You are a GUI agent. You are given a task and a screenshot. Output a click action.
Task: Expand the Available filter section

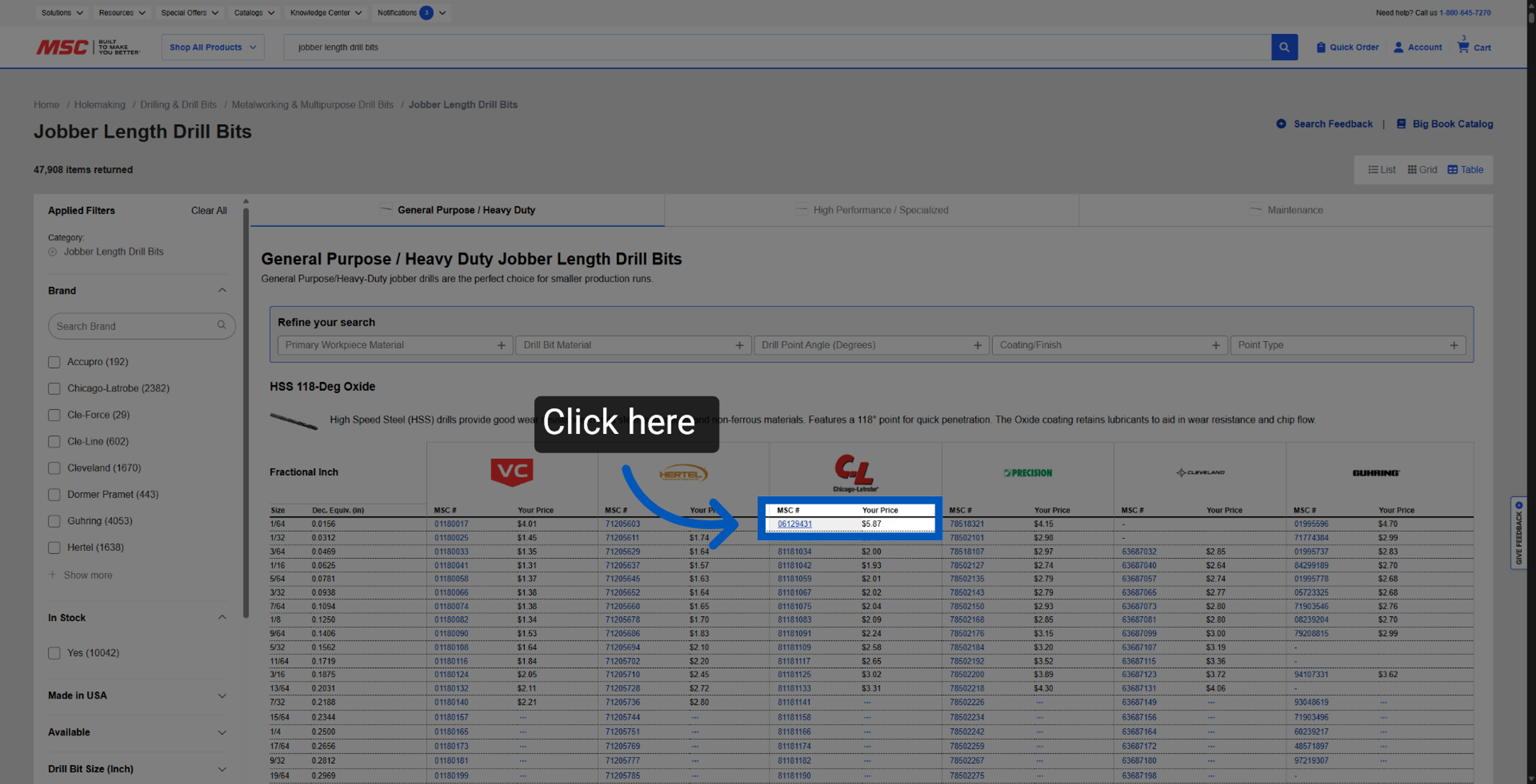pyautogui.click(x=221, y=732)
